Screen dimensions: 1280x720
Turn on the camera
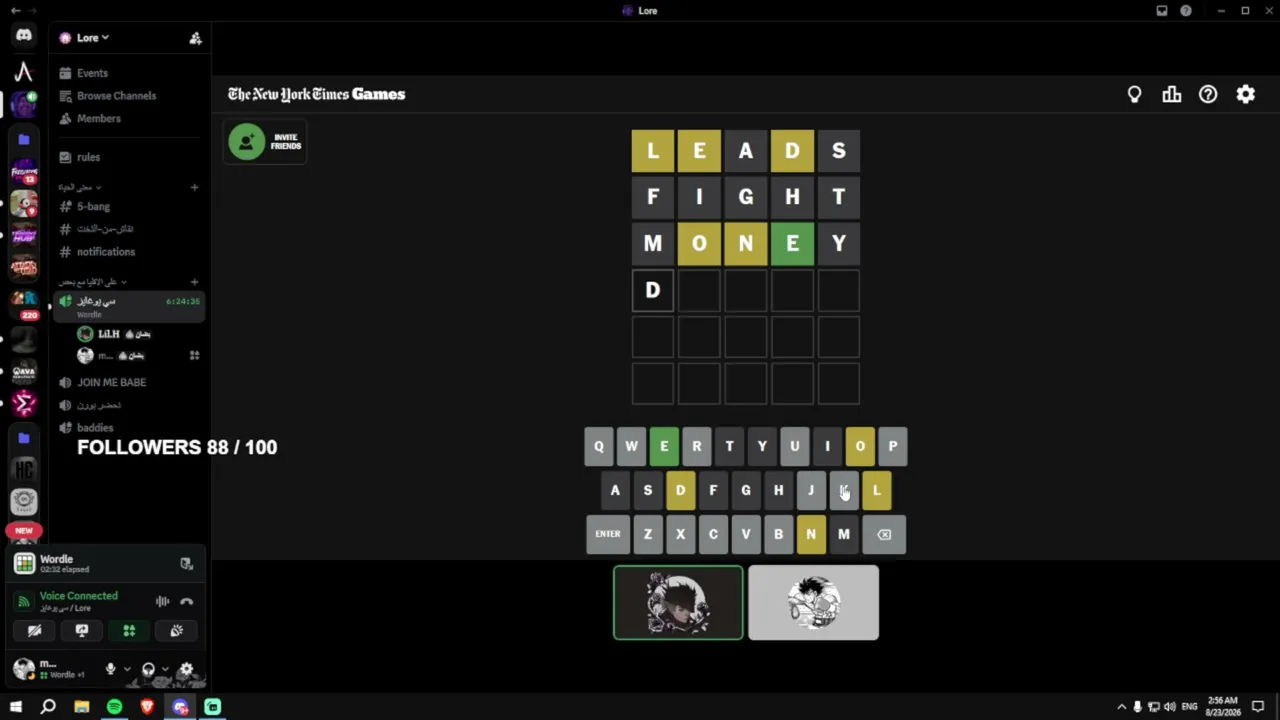[34, 631]
